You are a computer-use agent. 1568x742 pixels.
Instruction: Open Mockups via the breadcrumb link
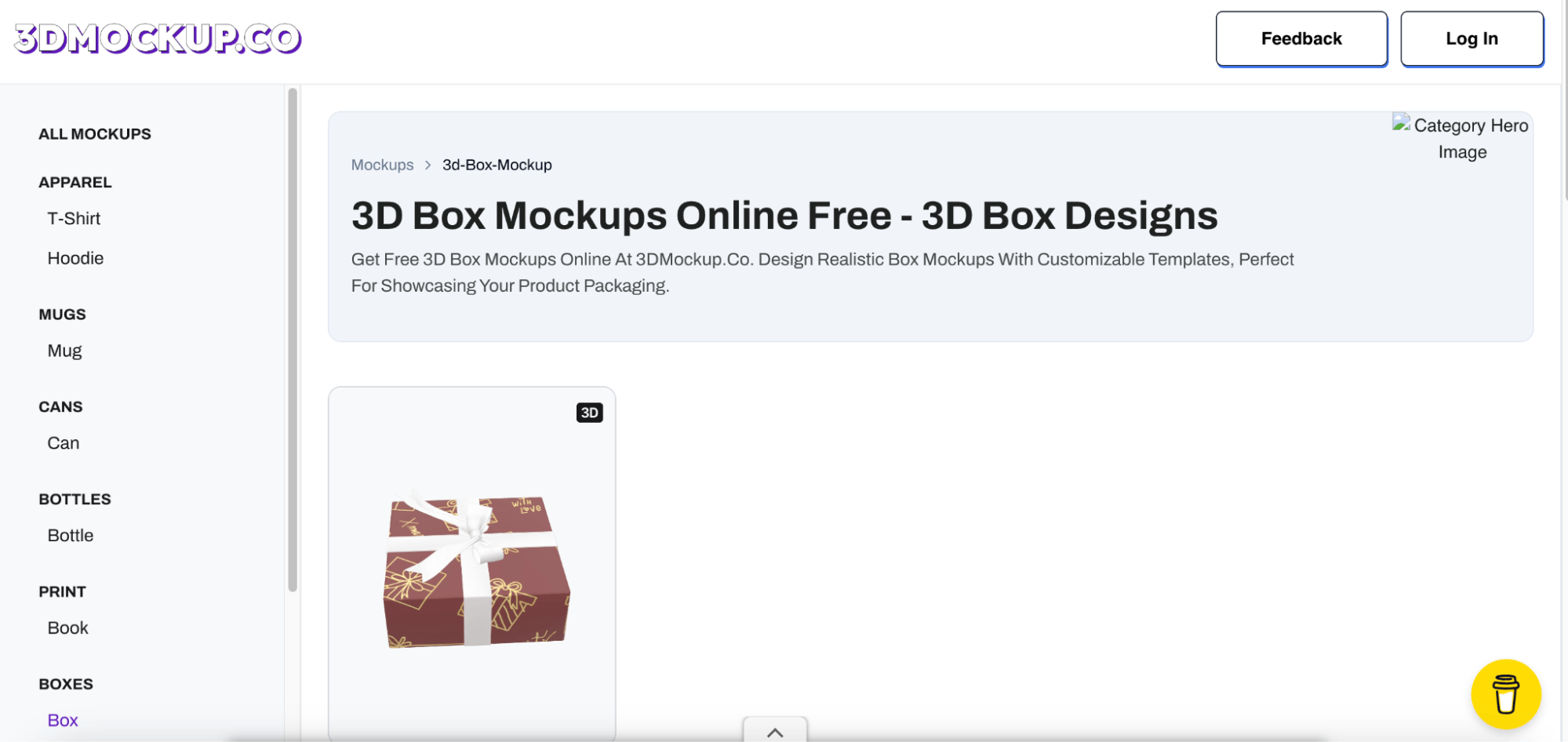click(x=382, y=165)
